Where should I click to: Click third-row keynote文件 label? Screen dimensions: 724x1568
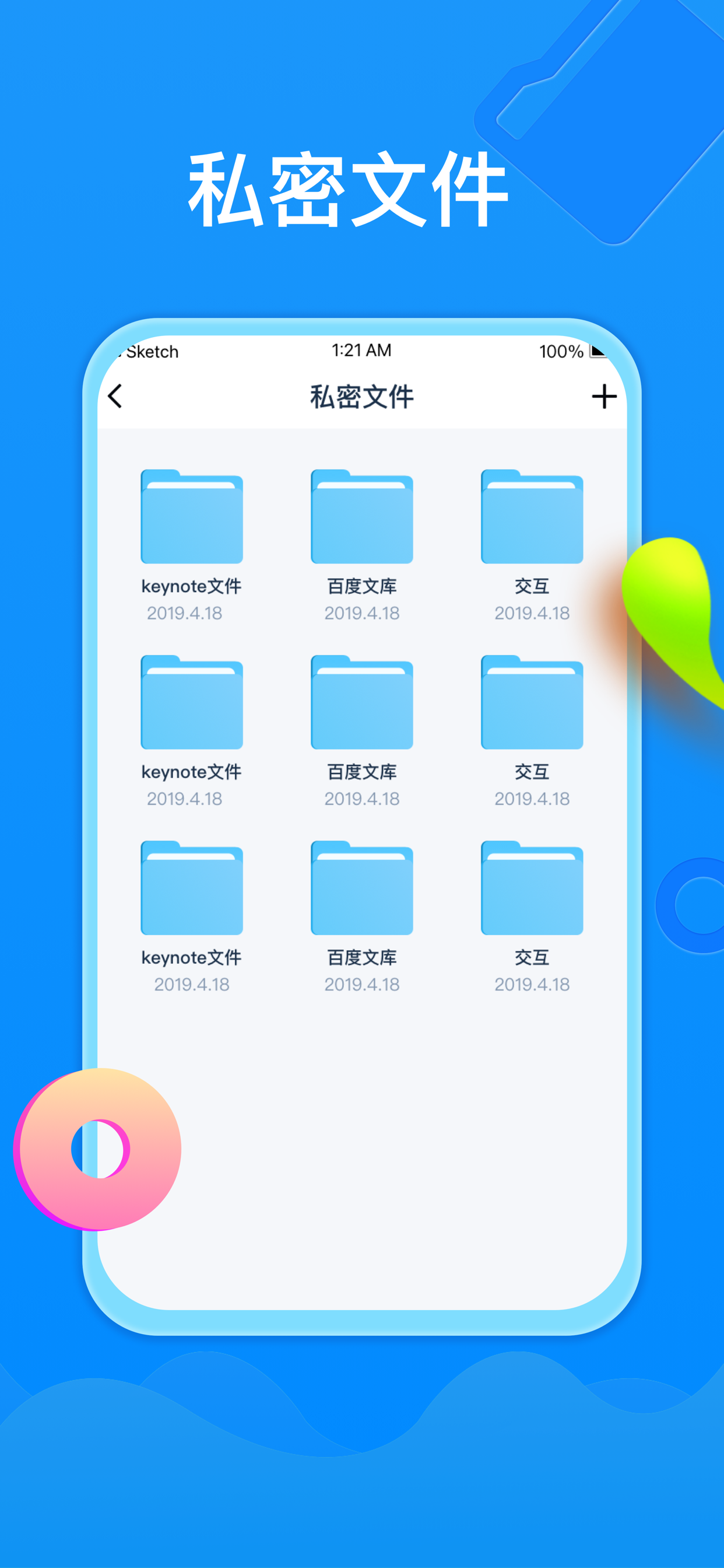point(192,957)
